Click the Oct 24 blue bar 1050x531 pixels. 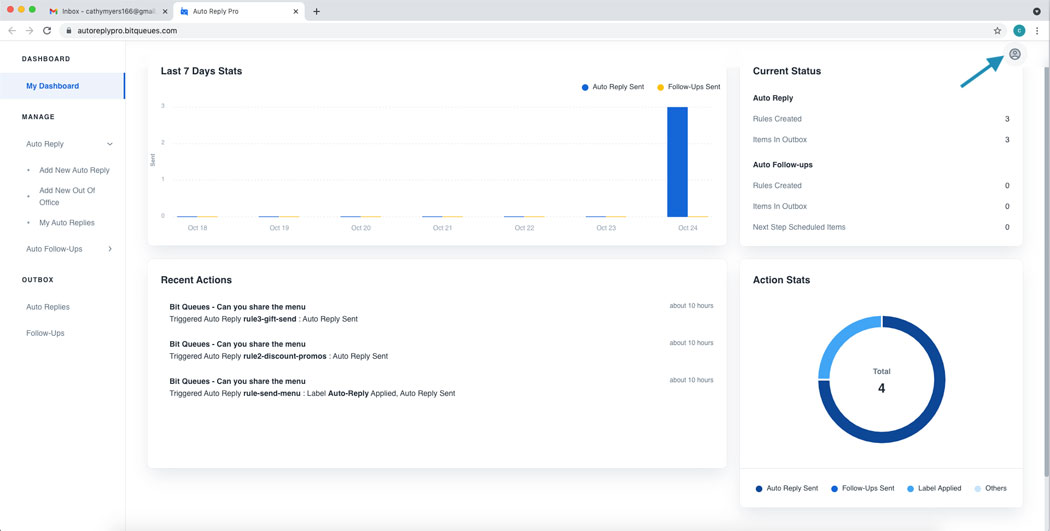point(677,161)
